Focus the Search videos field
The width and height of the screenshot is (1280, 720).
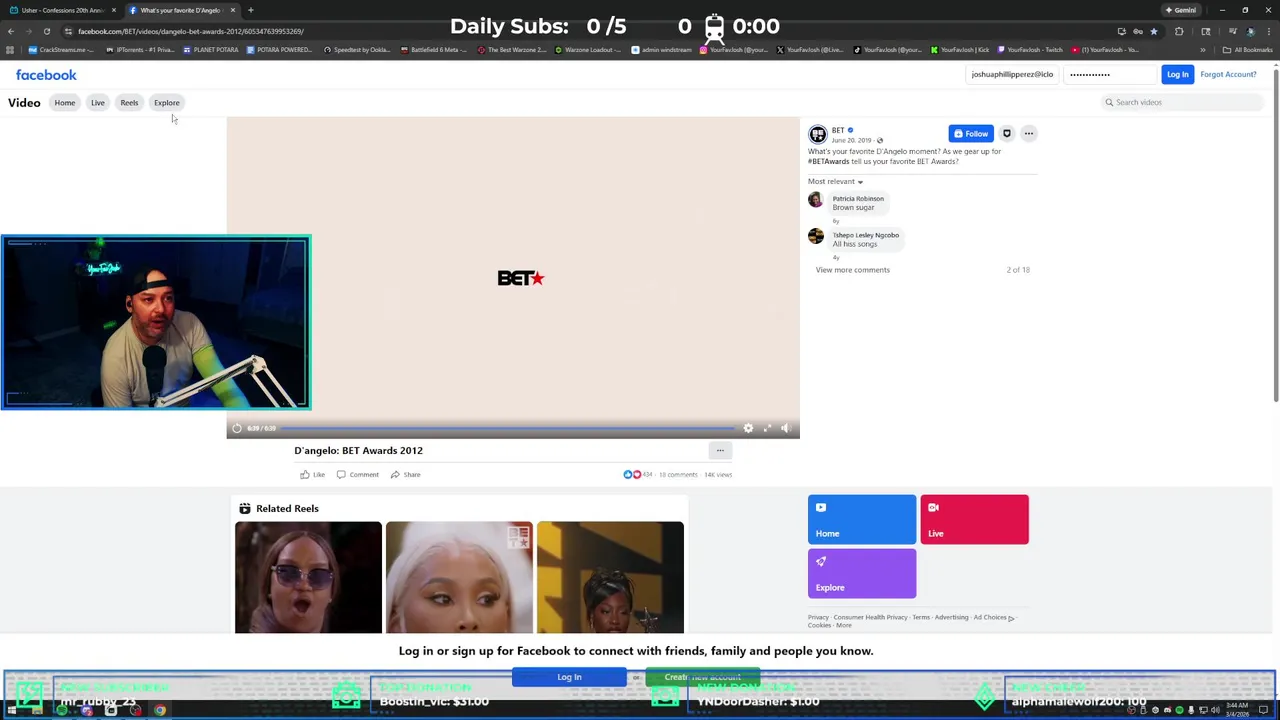[x=1182, y=102]
